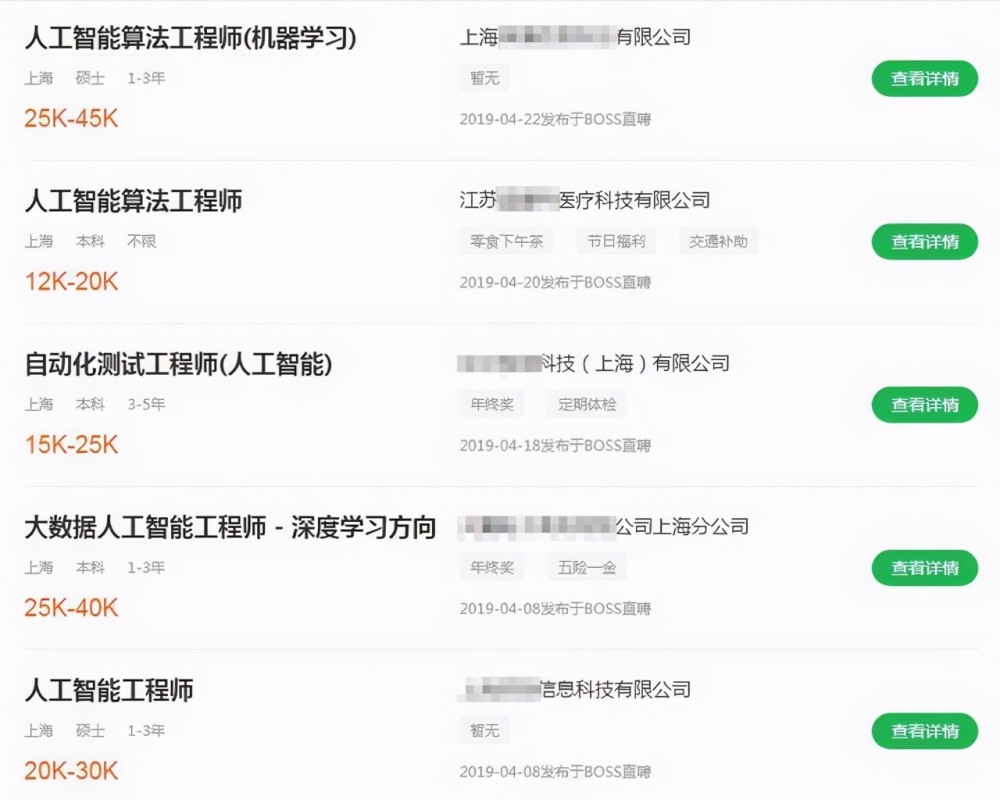Open the 自动化测试工程师(人工智能) job title

[x=179, y=364]
